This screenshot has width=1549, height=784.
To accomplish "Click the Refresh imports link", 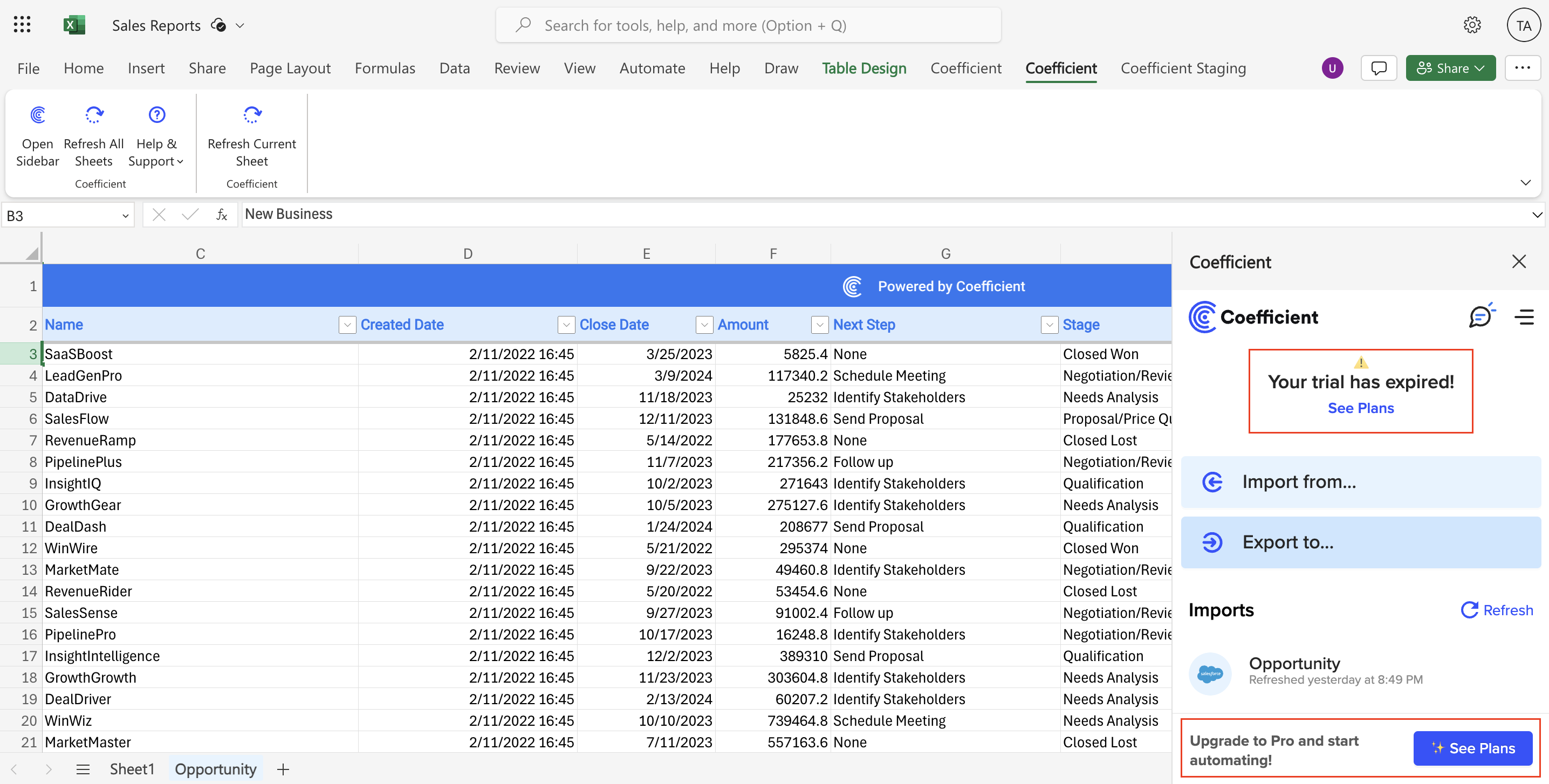I will tap(1497, 610).
